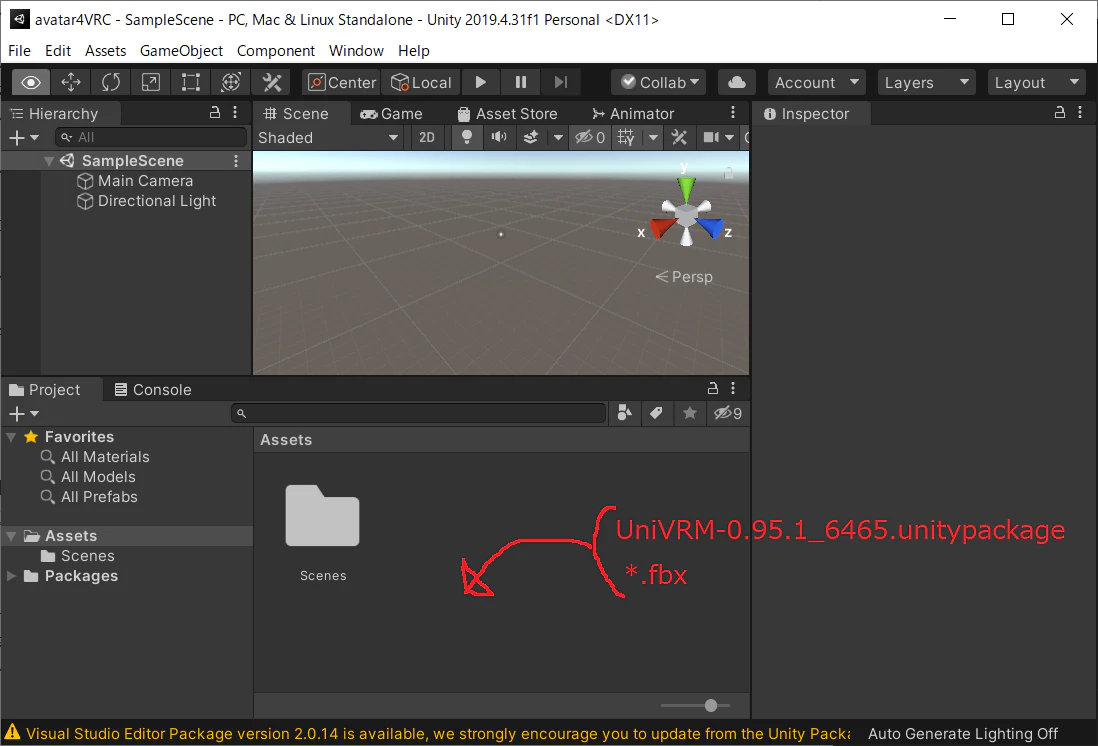Toggle hidden objects visibility in Scene
The image size is (1098, 746).
590,138
